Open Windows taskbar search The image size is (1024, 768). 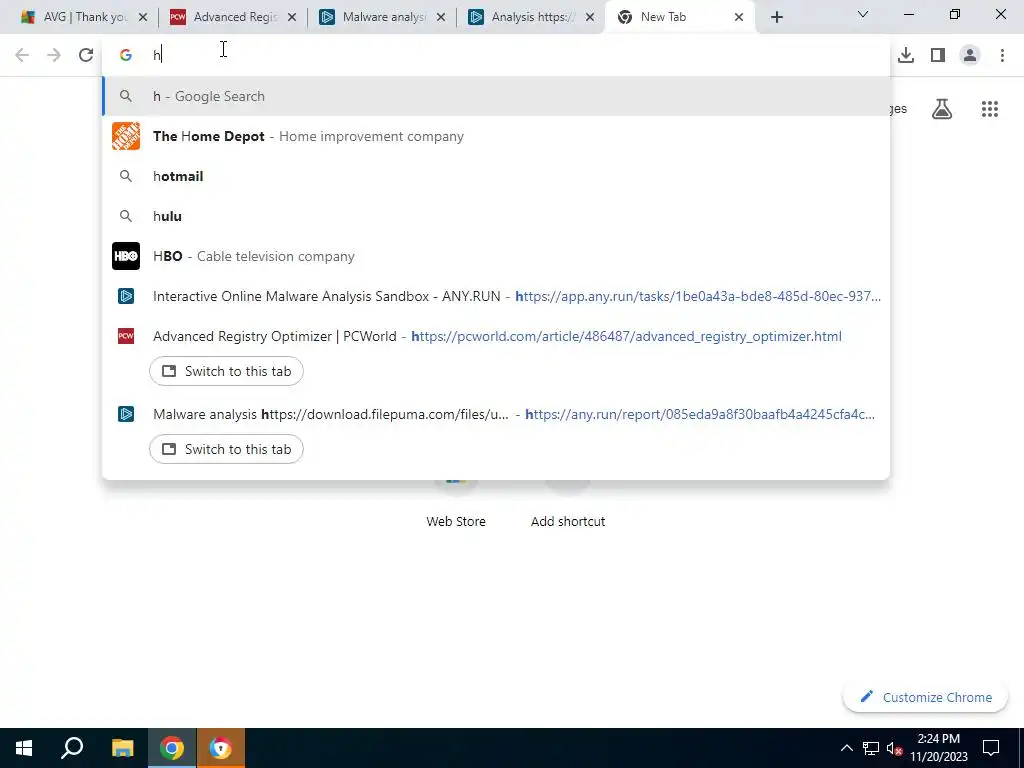point(72,748)
